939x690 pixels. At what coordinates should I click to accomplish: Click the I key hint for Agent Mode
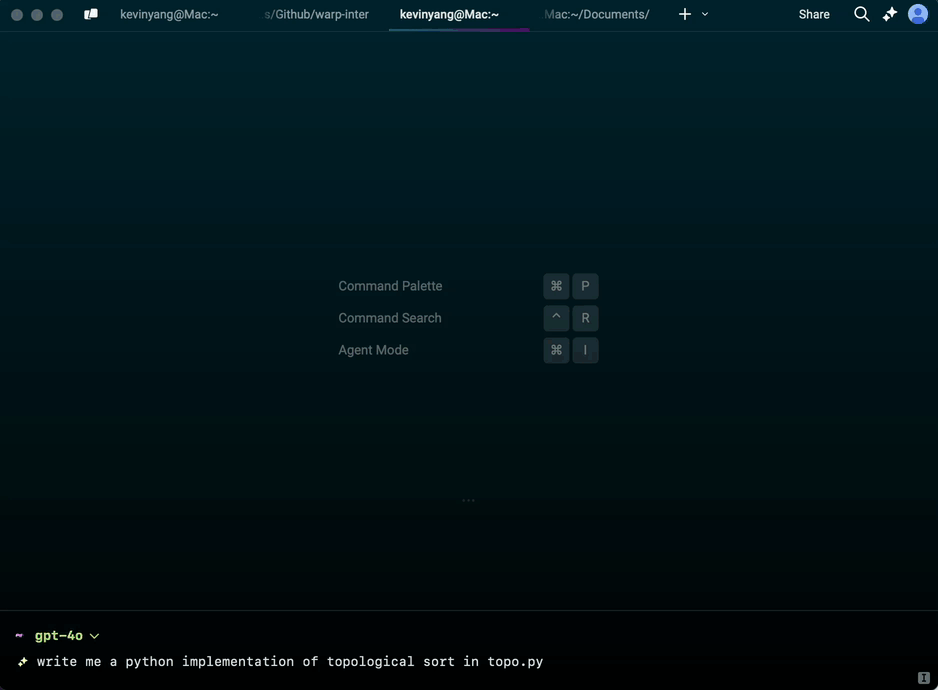pos(585,350)
